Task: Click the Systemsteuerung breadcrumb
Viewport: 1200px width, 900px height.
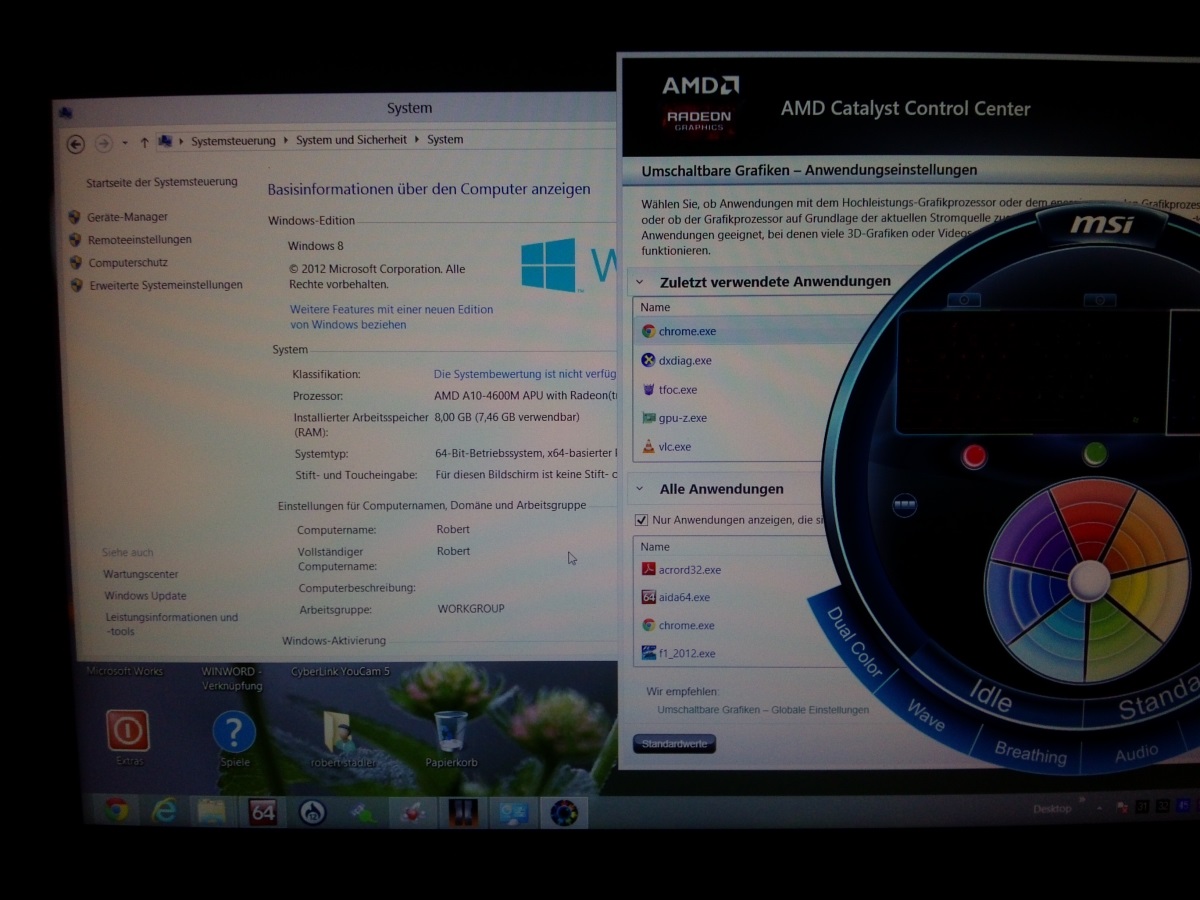Action: pos(233,141)
